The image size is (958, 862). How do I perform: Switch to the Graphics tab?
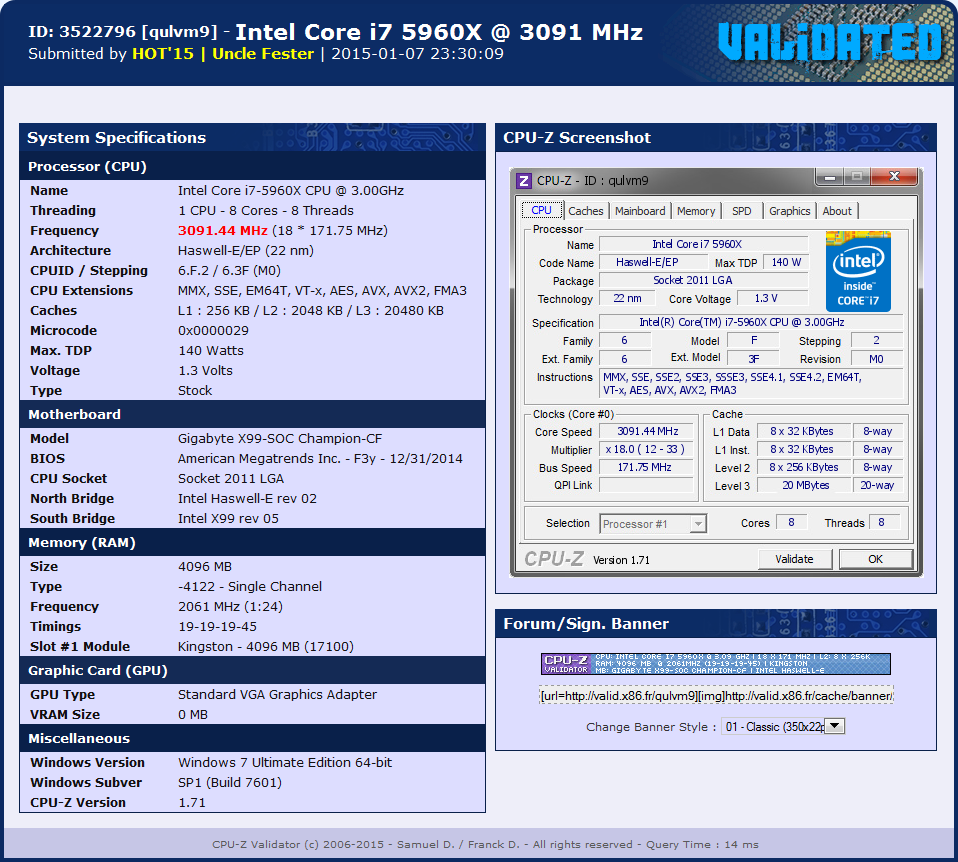(x=789, y=211)
